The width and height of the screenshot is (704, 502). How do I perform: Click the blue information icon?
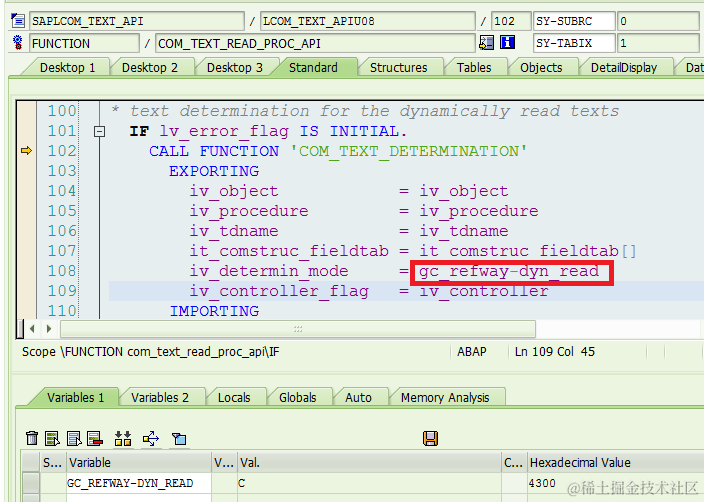pos(507,43)
